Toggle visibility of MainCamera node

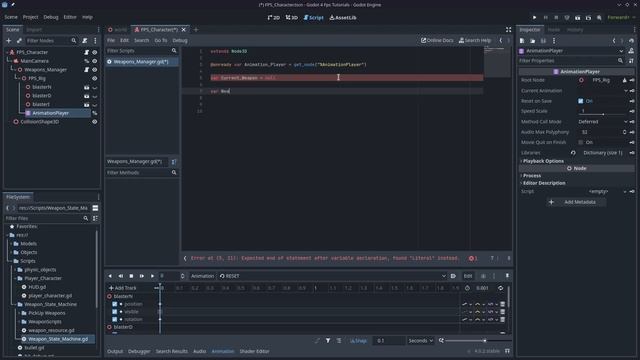95,61
